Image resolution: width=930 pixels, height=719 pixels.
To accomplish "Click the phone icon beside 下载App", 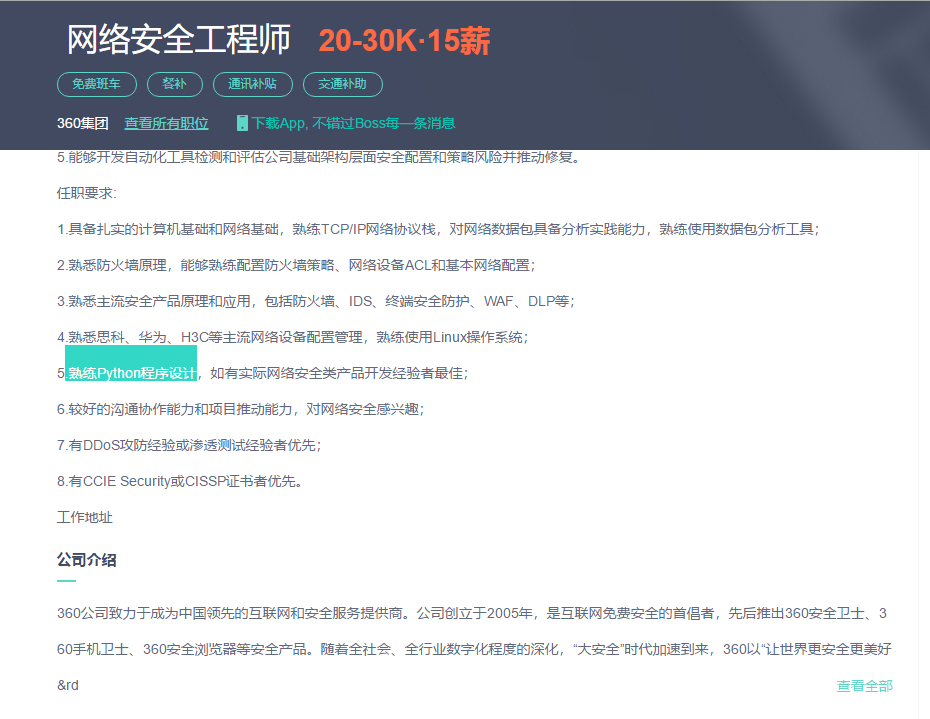I will [242, 123].
